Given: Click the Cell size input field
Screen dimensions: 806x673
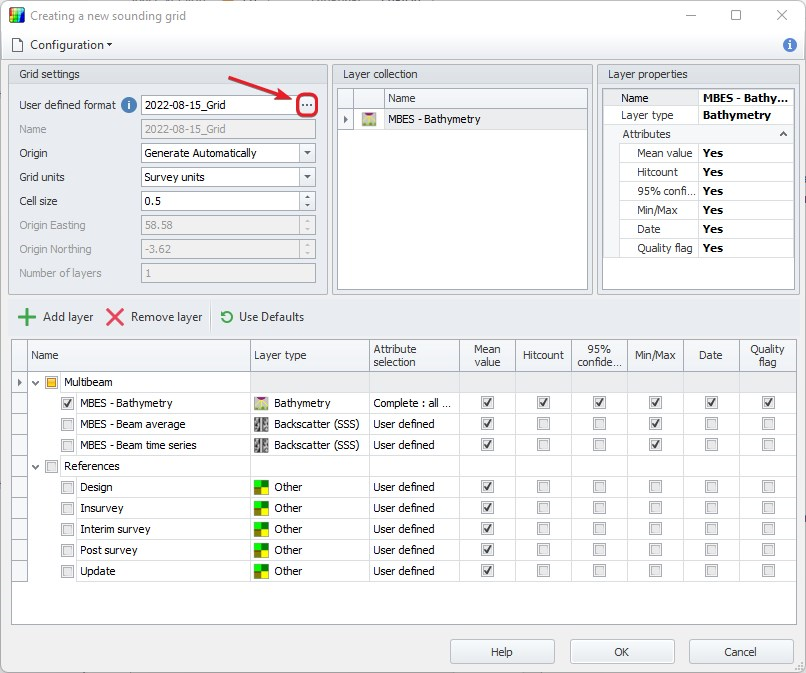Looking at the screenshot, I should point(220,201).
